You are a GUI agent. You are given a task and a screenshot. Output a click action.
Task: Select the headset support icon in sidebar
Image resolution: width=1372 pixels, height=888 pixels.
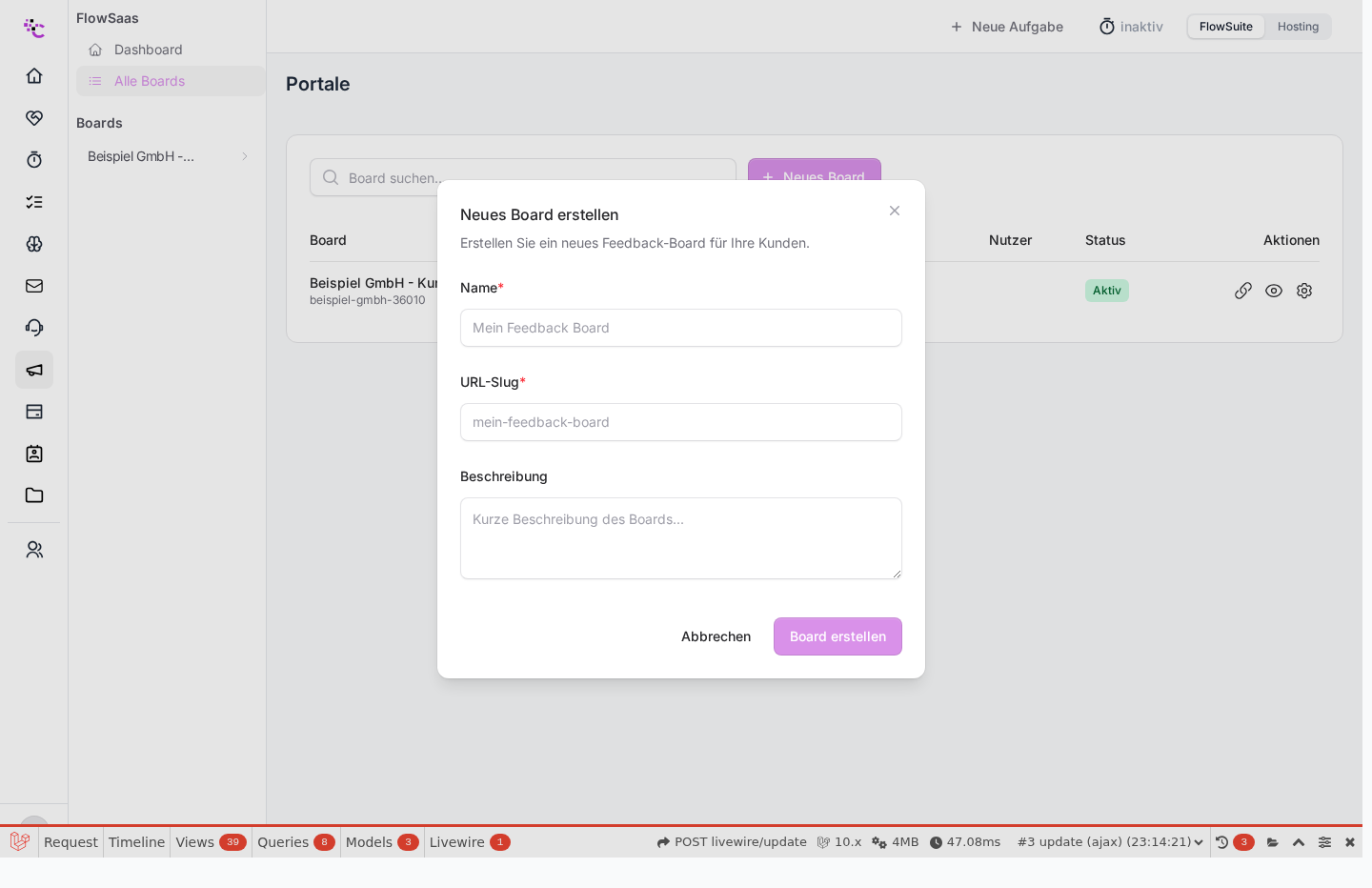pos(34,327)
